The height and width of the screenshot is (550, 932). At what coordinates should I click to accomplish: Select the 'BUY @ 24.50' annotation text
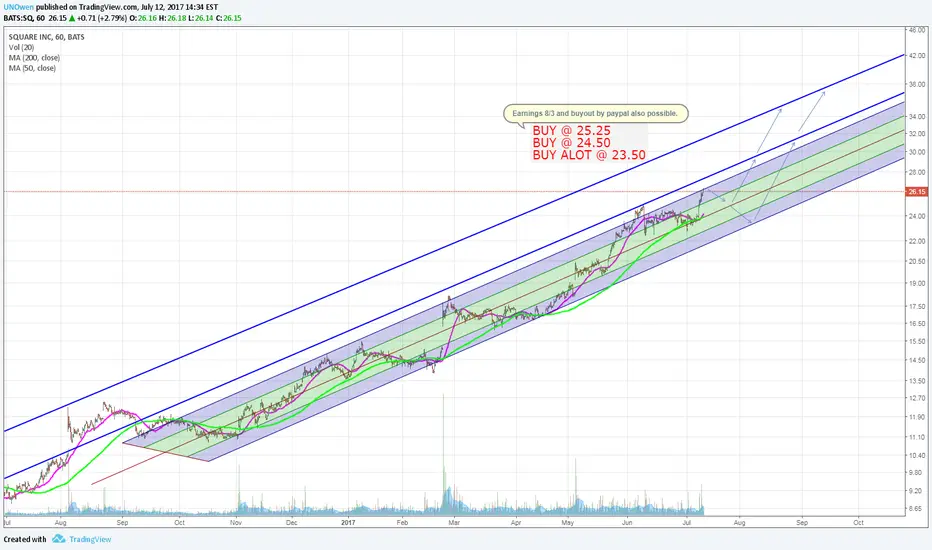point(571,143)
